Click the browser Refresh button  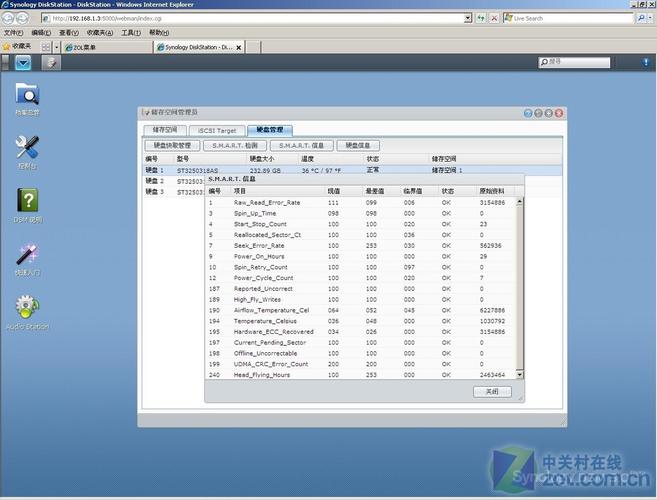pyautogui.click(x=481, y=18)
